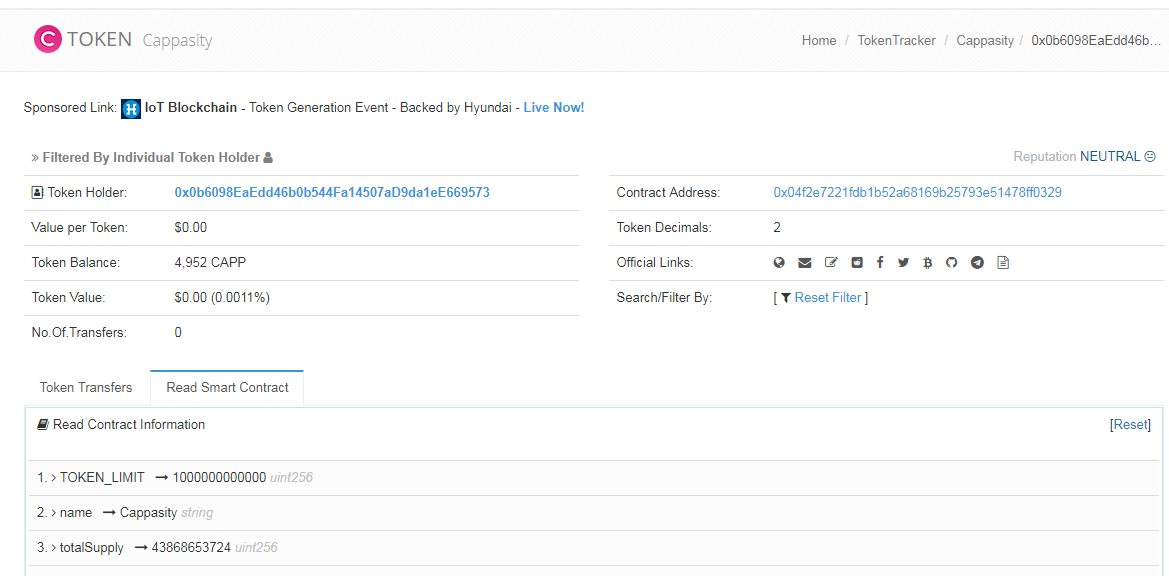Image resolution: width=1169 pixels, height=576 pixels.
Task: Click the funnel icon beside Reset Filter
Action: [786, 298]
